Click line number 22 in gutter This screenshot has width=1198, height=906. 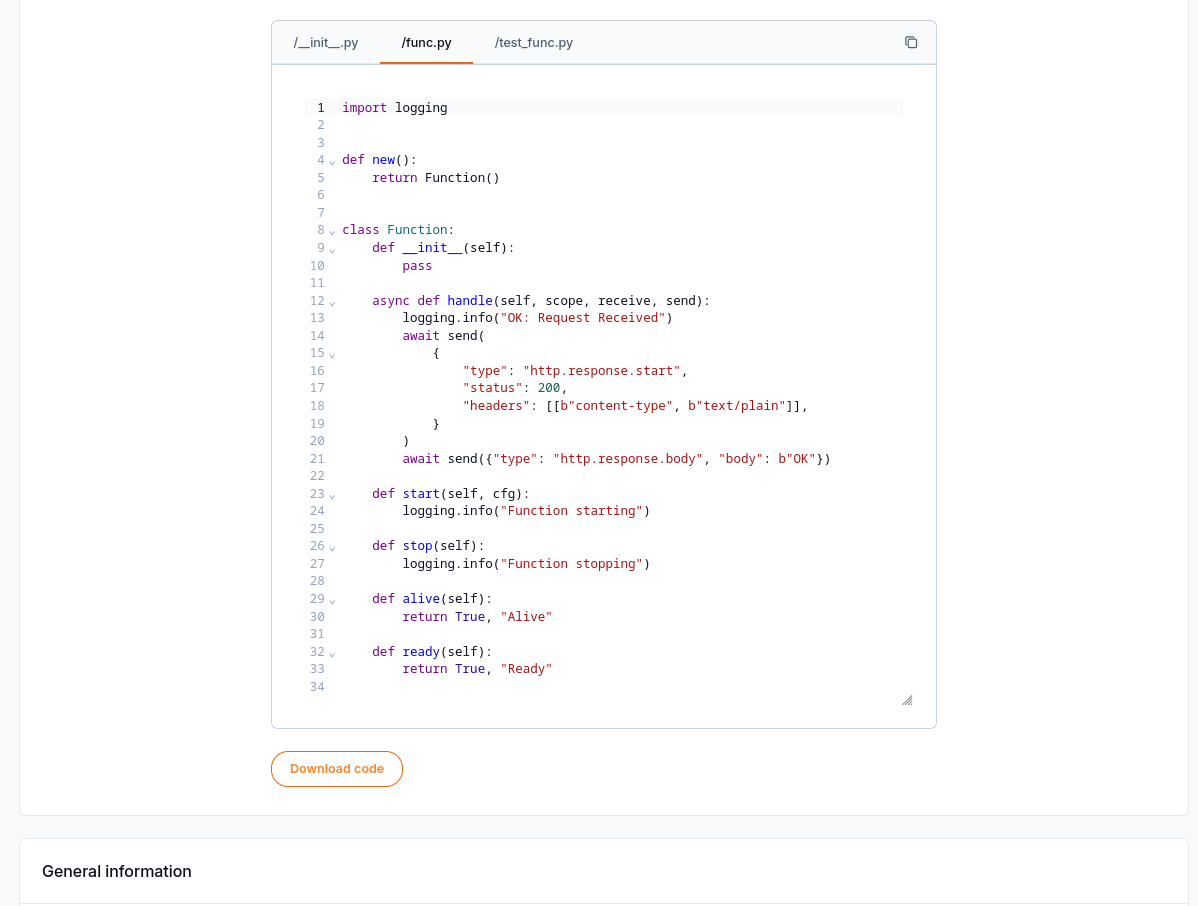317,476
